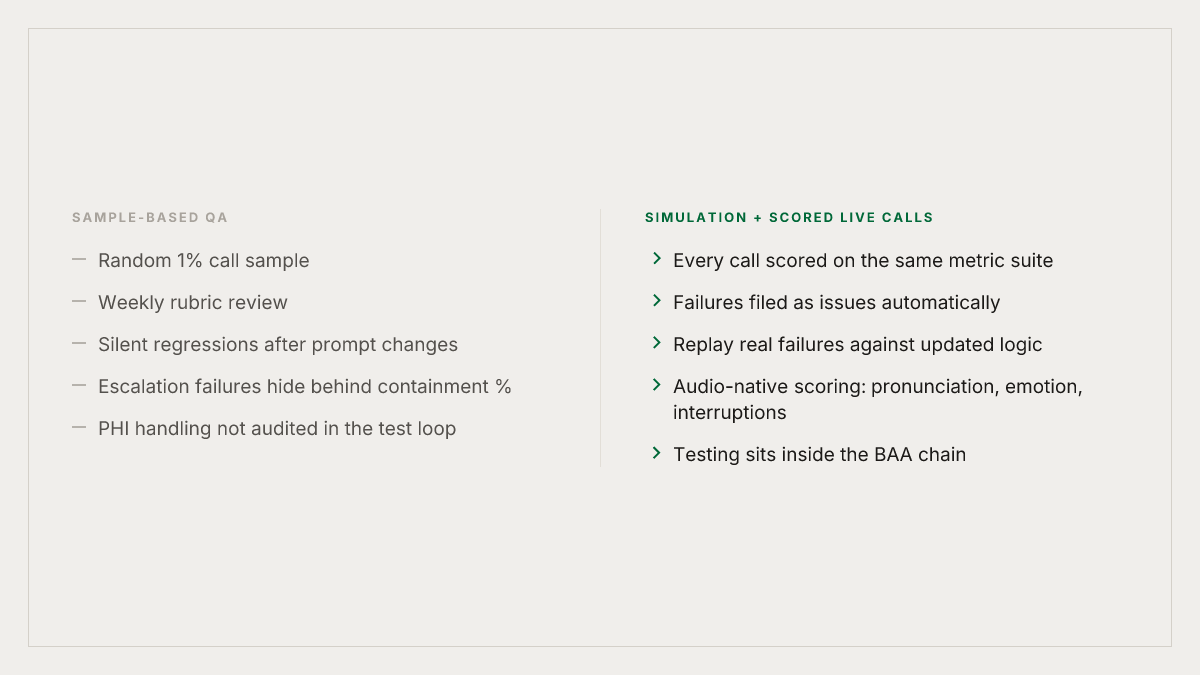Click the vertical divider between the columns

[x=600, y=338]
